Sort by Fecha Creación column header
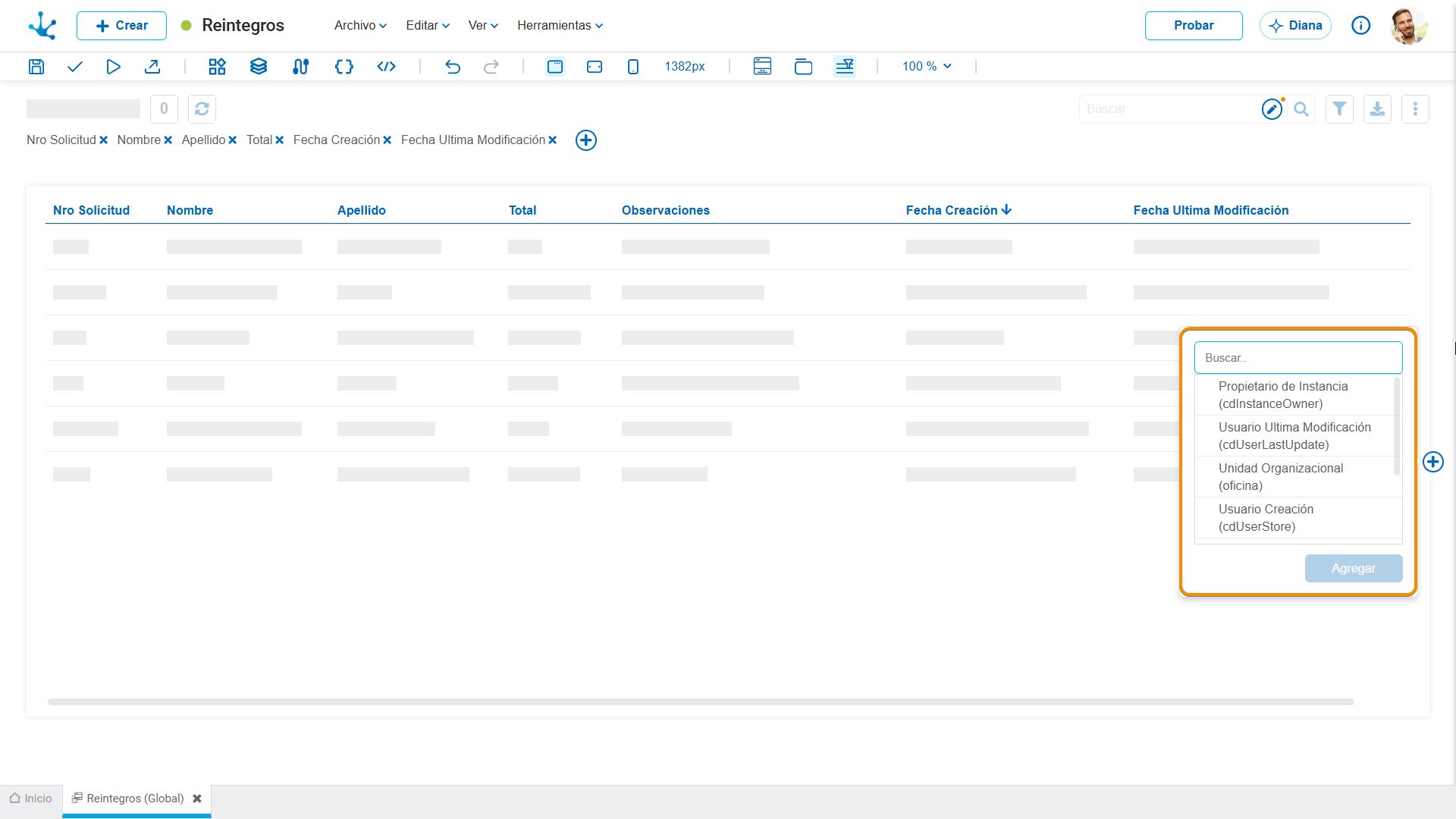Image resolution: width=1456 pixels, height=819 pixels. coord(959,211)
